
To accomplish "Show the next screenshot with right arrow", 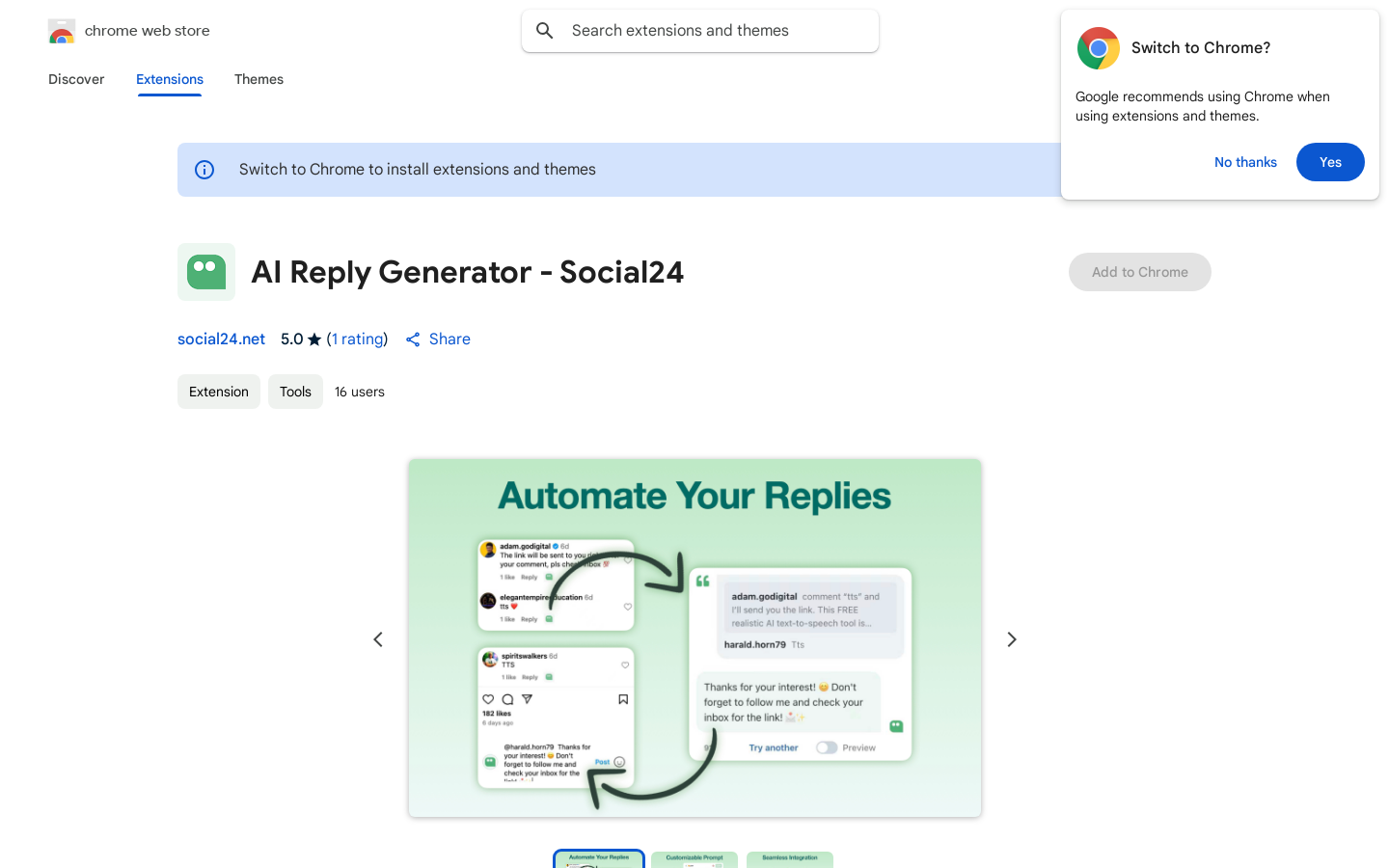I will click(1012, 639).
